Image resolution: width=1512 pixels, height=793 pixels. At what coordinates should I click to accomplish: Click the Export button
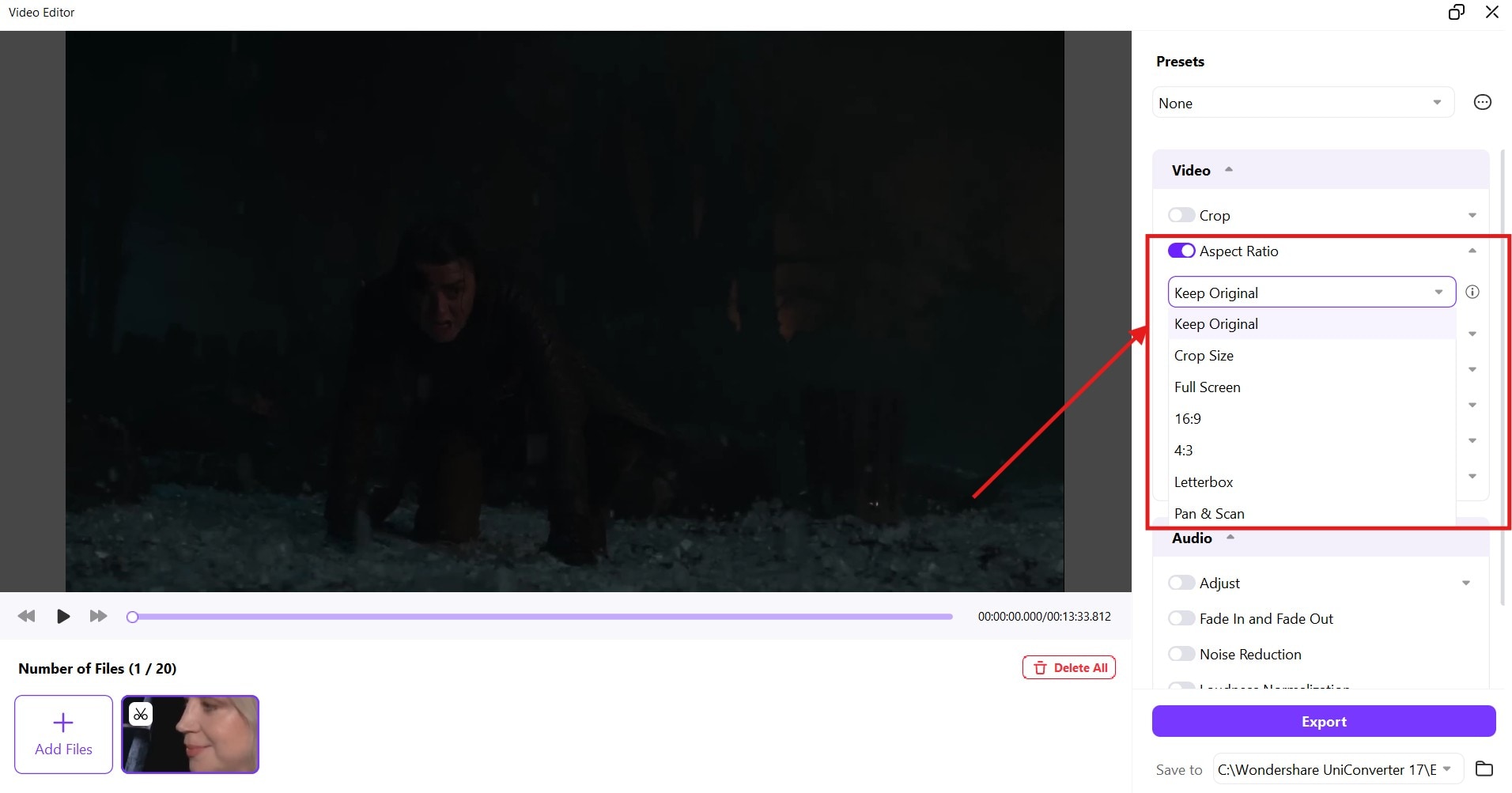pos(1324,721)
